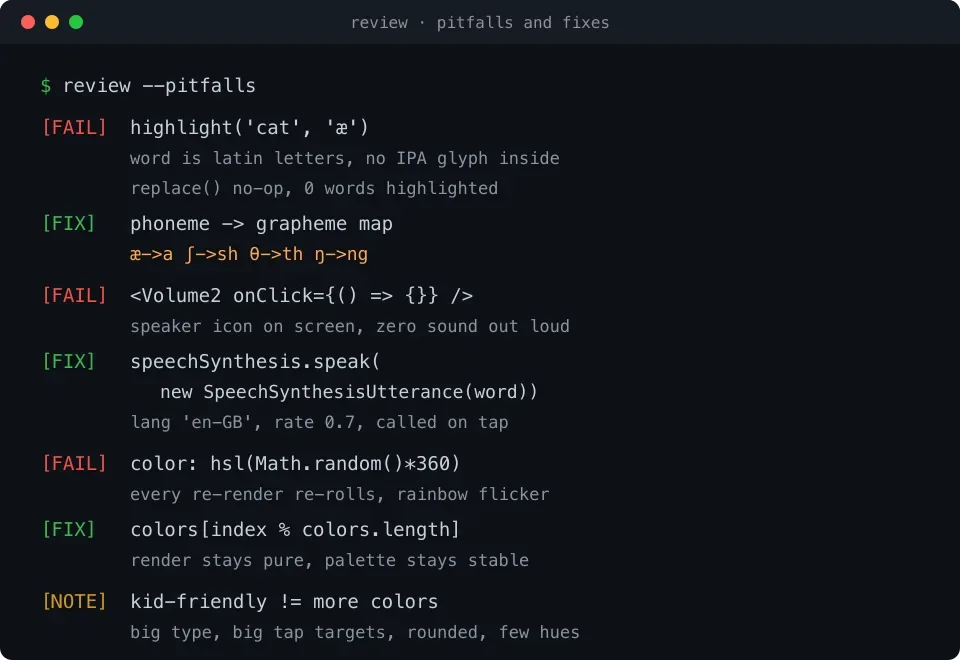Click the lang 'en-GB' rate comment
960x660 pixels.
point(319,422)
